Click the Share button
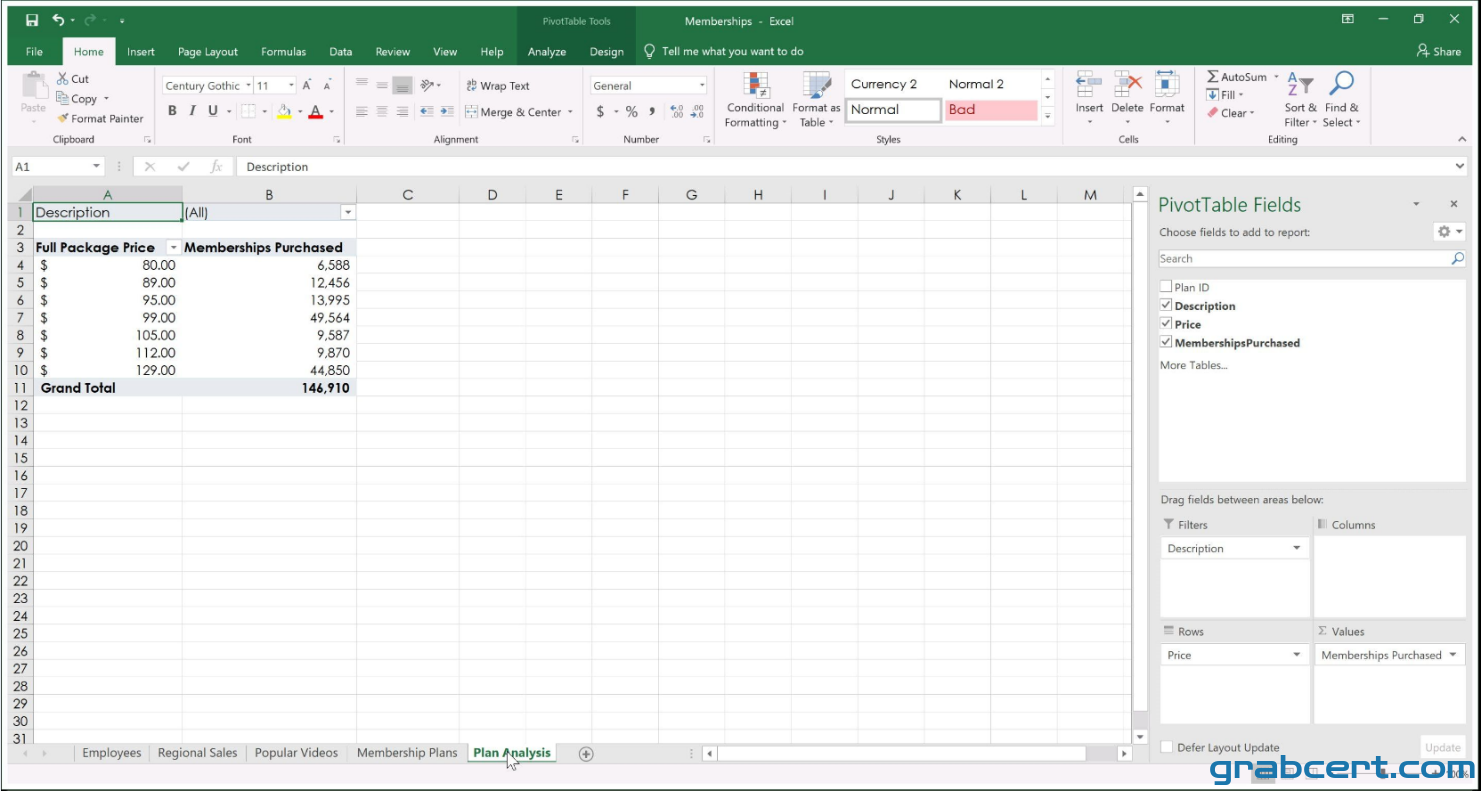The height and width of the screenshot is (791, 1481). pyautogui.click(x=1439, y=51)
